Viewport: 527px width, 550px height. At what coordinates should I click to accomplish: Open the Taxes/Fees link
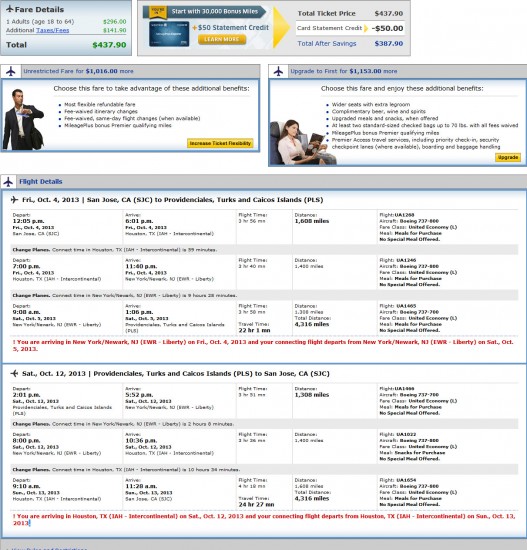tap(53, 31)
